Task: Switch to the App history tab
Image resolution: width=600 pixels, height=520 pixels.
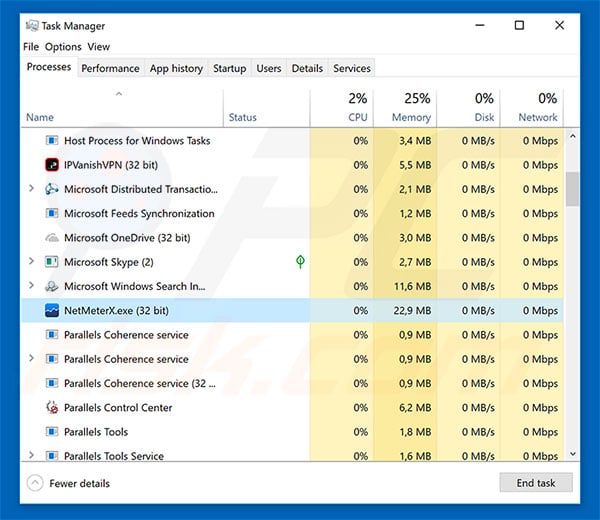Action: [176, 68]
